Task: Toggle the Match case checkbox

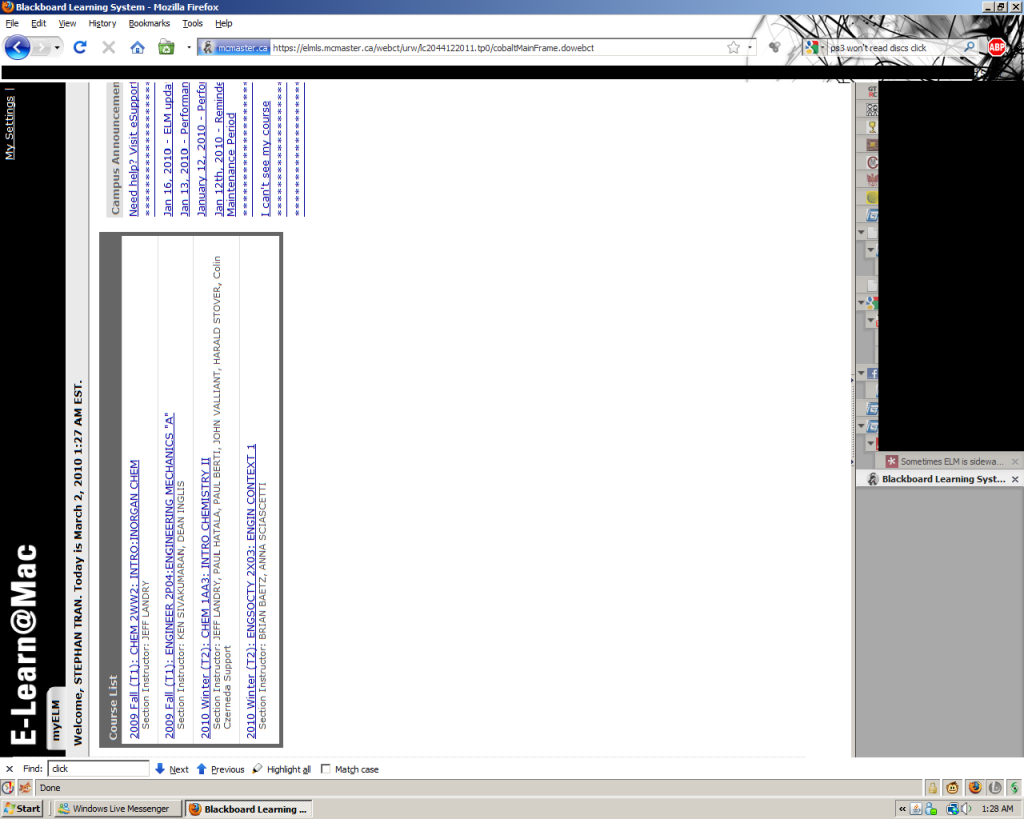Action: coord(325,769)
